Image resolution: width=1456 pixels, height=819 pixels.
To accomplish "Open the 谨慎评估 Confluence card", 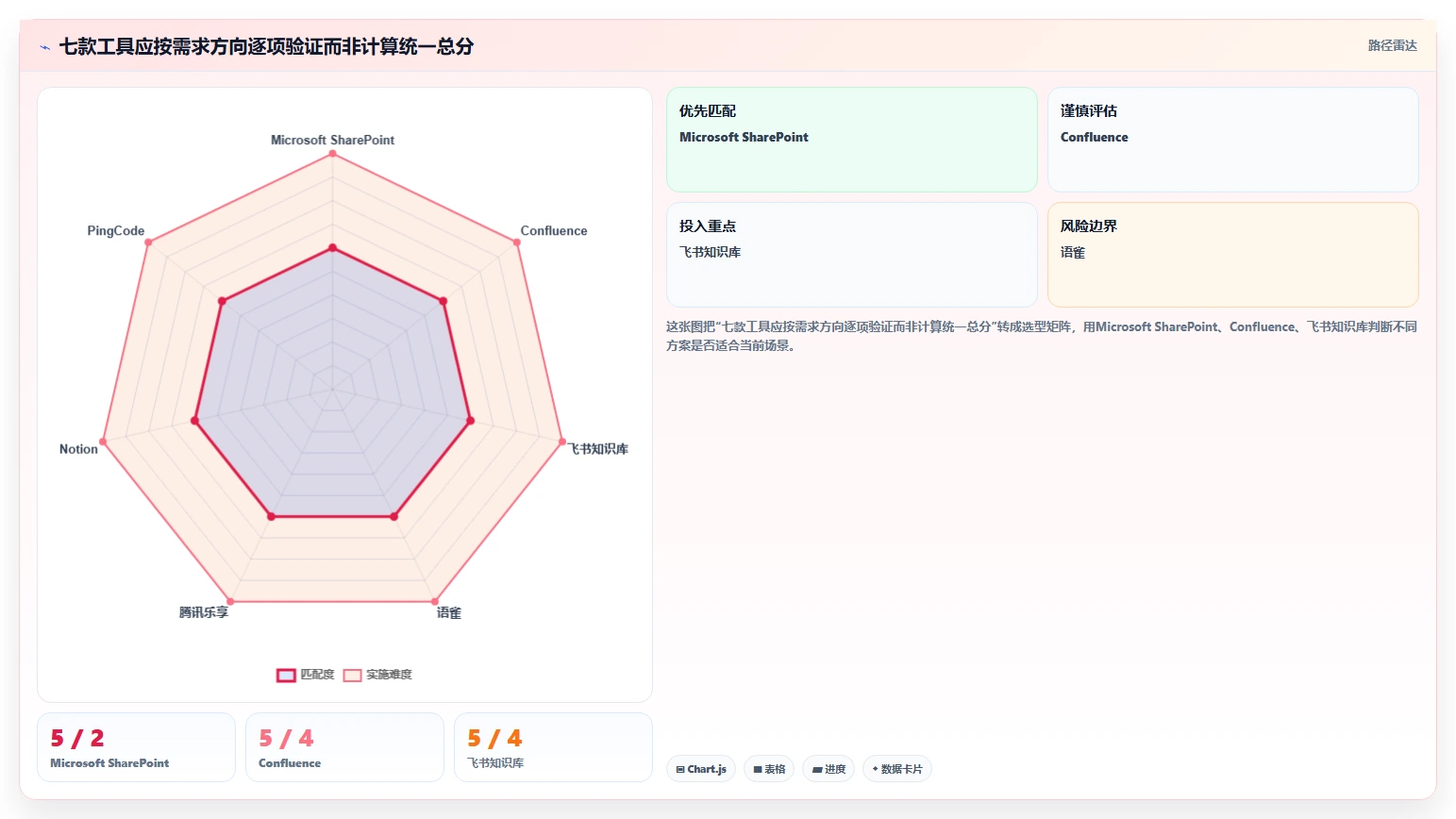I will coord(1233,140).
